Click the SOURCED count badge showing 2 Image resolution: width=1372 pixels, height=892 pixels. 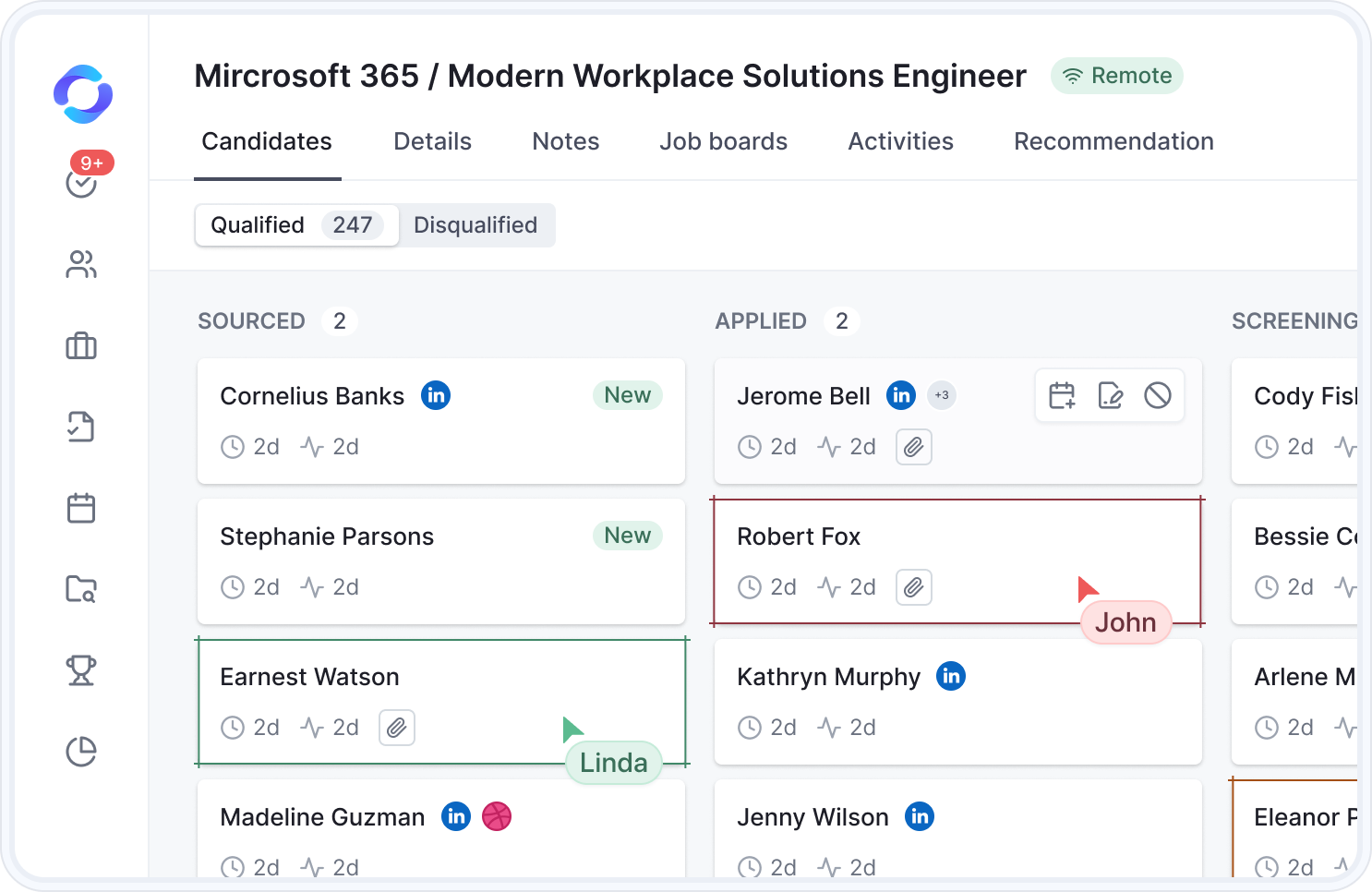[x=340, y=321]
